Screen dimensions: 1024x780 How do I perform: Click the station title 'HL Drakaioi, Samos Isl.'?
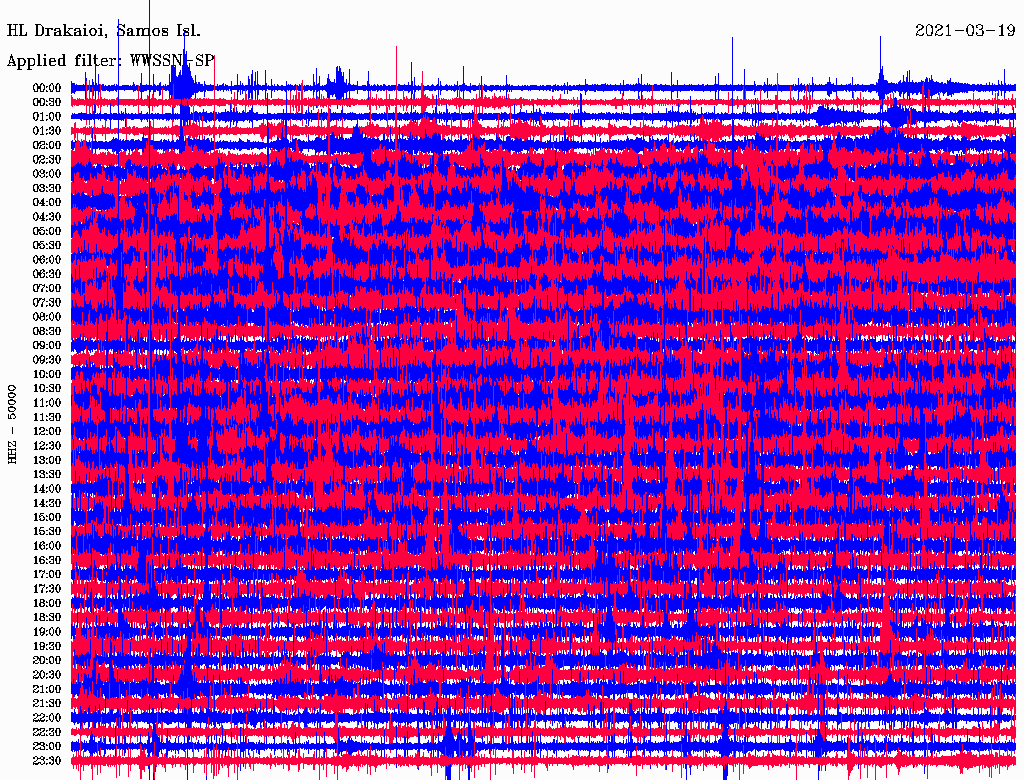pos(104,31)
